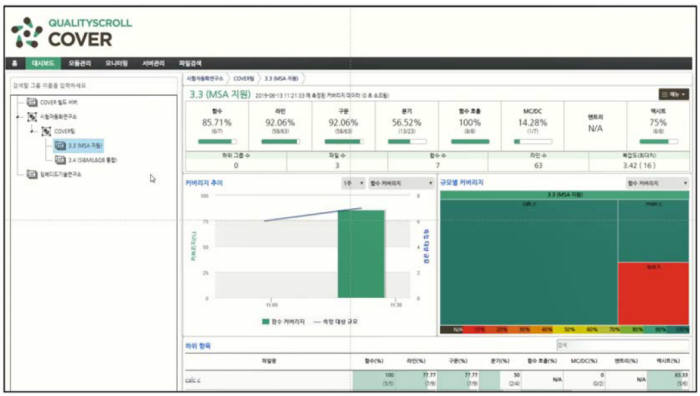The width and height of the screenshot is (700, 396).
Task: Click the icon of the bottom tree entry
Action: pyautogui.click(x=32, y=174)
